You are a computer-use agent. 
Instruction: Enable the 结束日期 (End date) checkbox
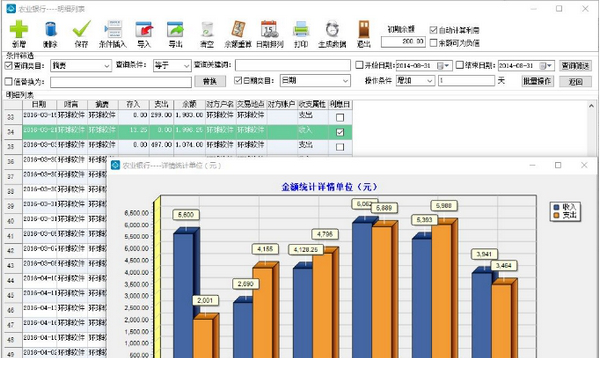[460, 65]
